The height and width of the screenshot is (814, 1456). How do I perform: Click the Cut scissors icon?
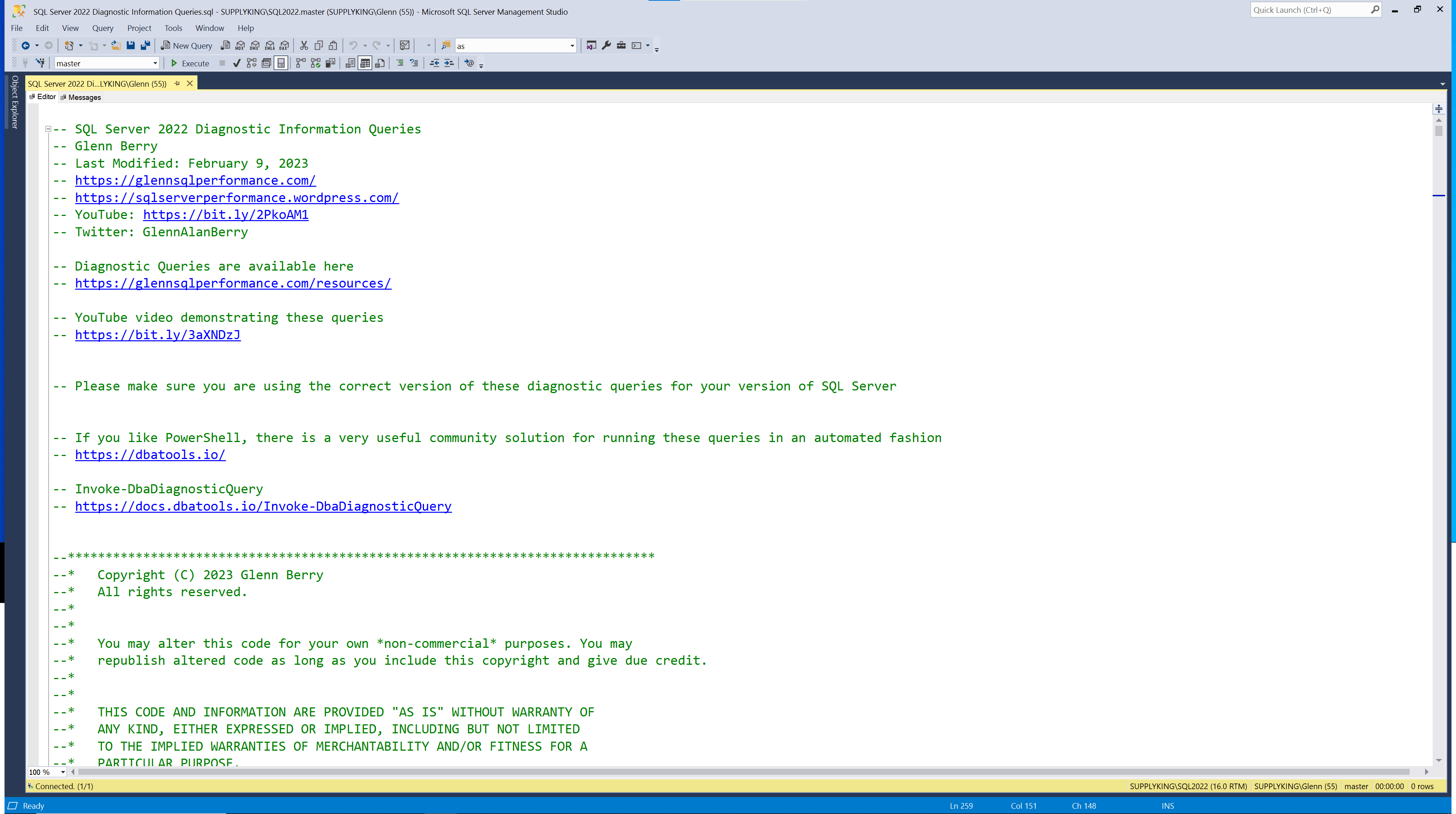(304, 46)
